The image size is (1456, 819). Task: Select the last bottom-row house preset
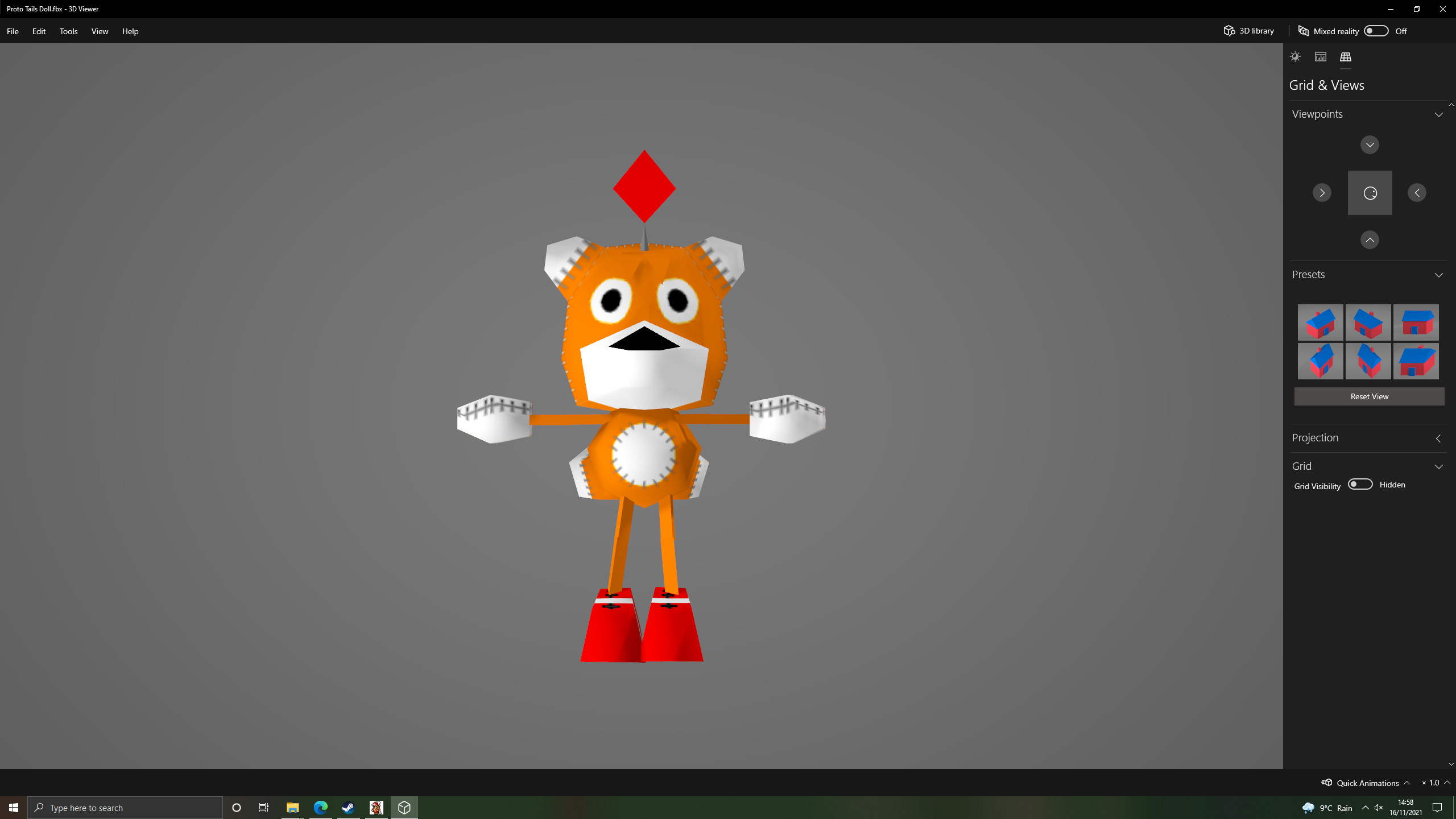pyautogui.click(x=1416, y=361)
